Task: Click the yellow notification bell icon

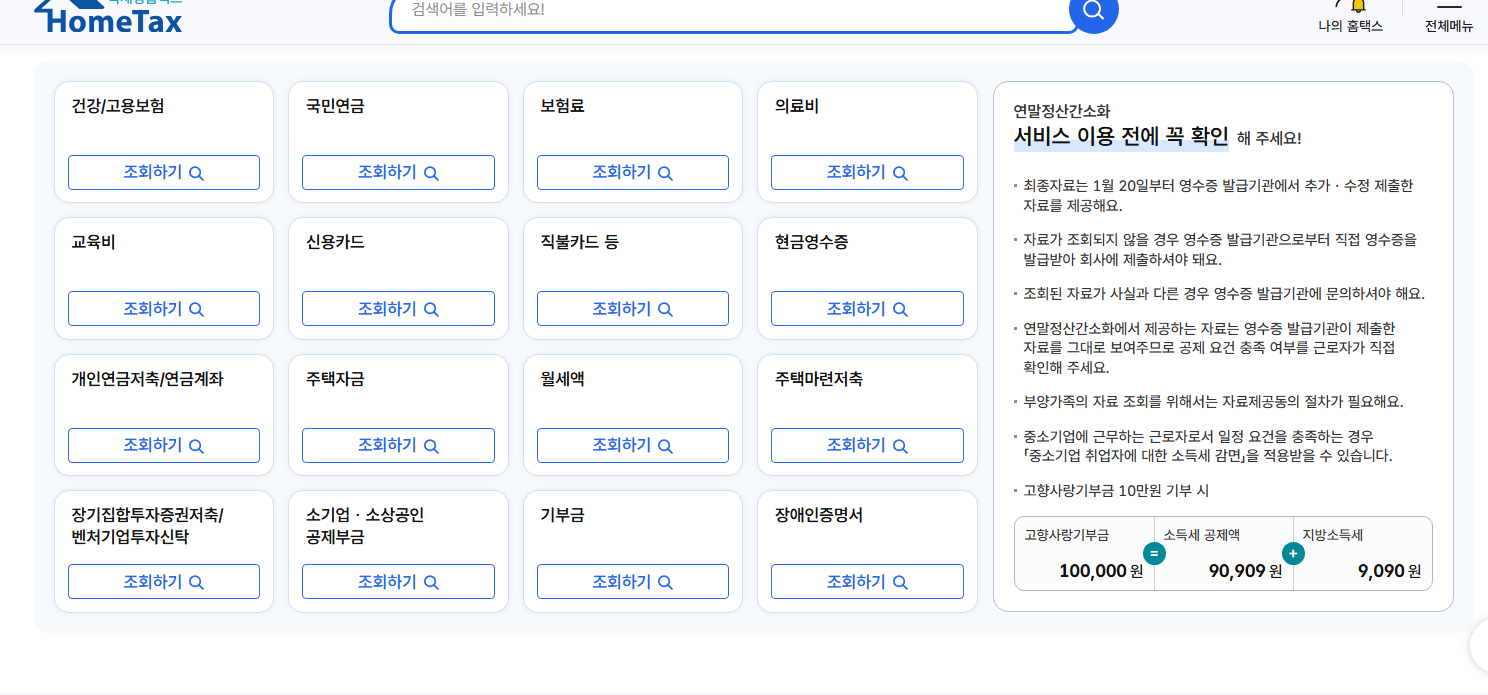Action: point(1358,8)
